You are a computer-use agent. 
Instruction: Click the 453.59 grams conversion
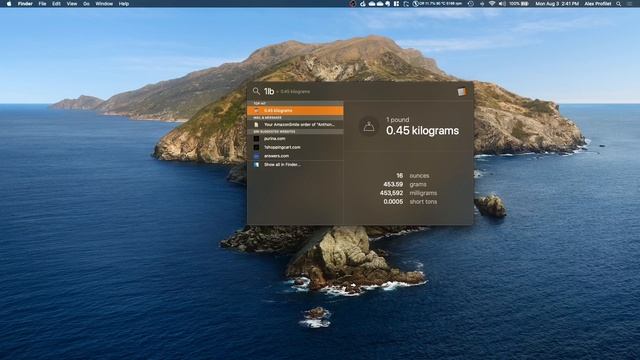(404, 184)
